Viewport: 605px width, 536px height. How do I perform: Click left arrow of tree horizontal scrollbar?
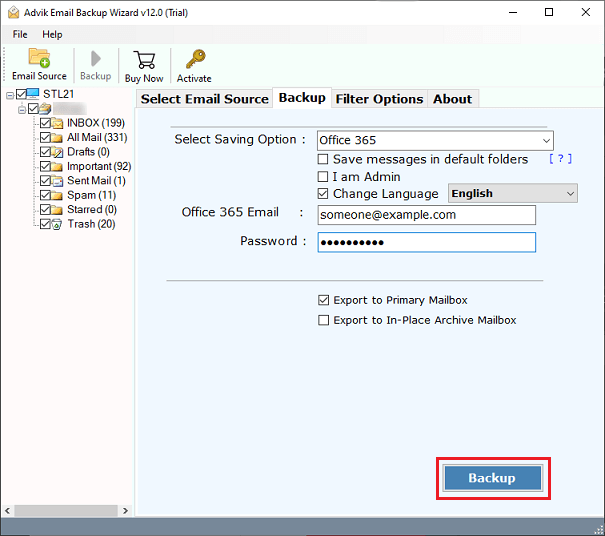8,511
